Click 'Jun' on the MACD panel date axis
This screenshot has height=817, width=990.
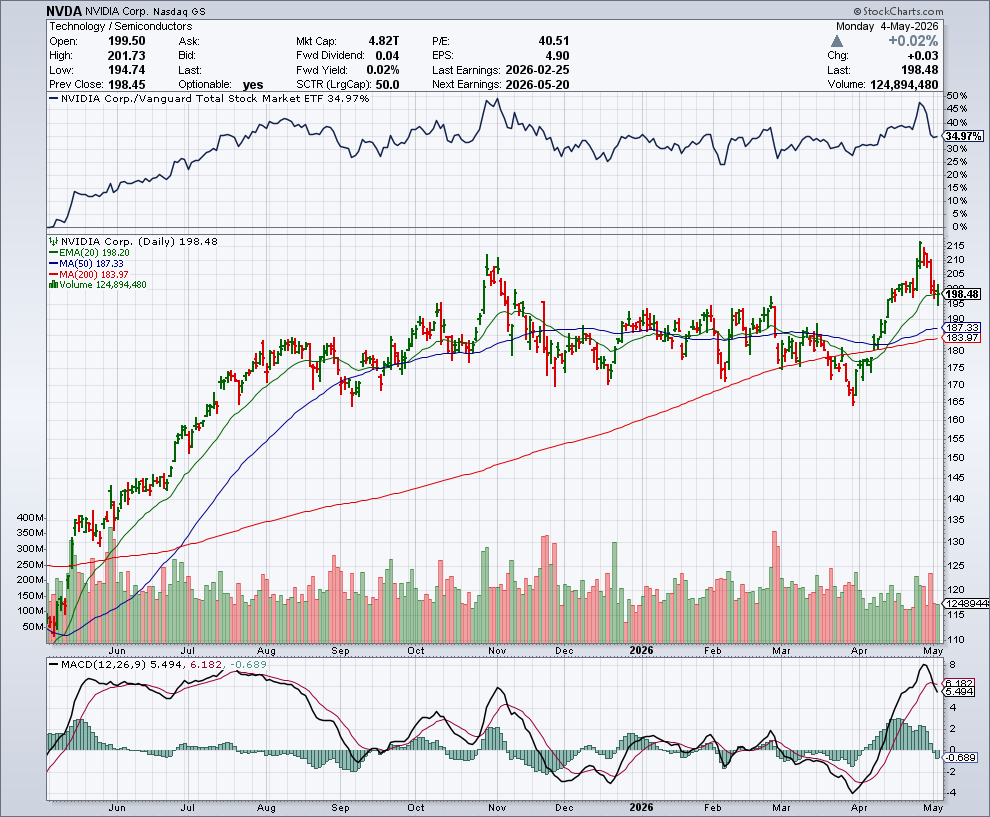117,808
